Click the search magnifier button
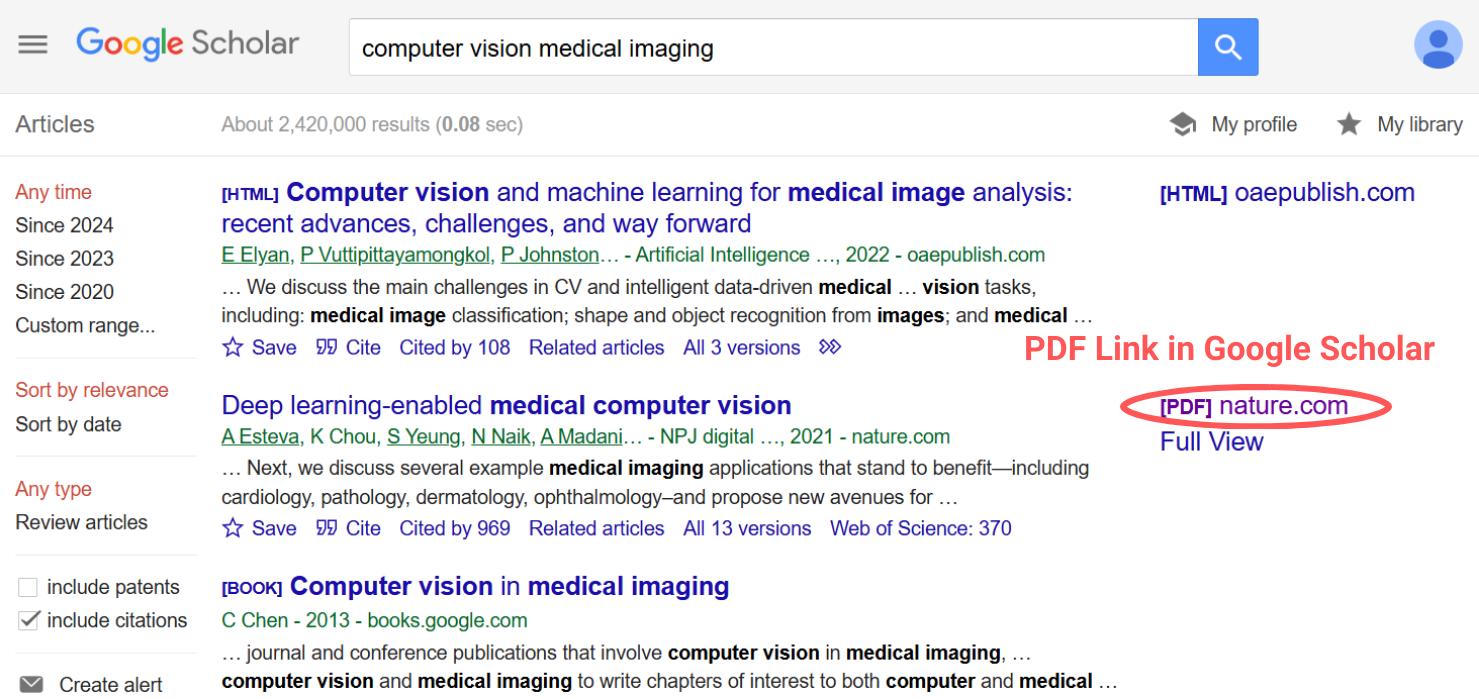Image resolution: width=1479 pixels, height=699 pixels. 1228,46
